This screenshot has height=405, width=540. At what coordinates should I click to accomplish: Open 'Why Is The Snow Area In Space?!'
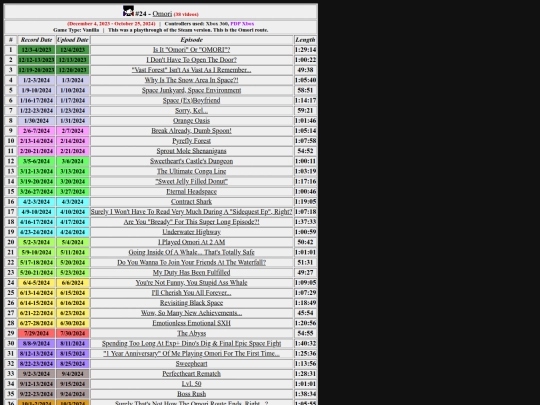point(191,80)
